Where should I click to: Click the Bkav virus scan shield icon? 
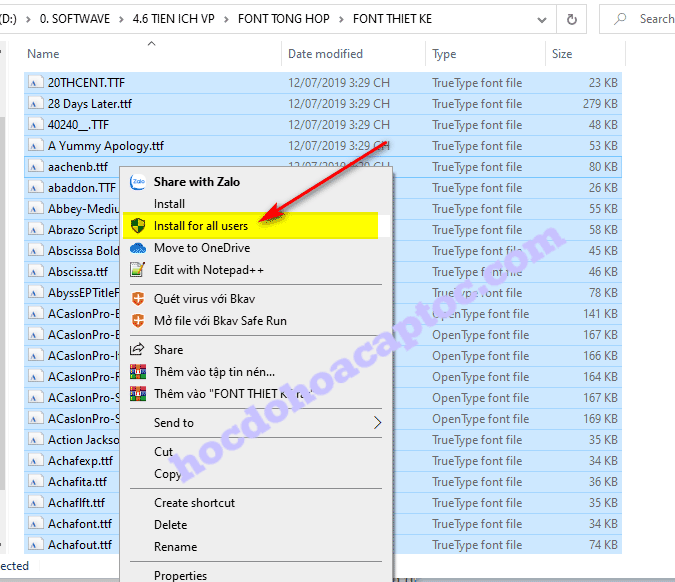[138, 299]
